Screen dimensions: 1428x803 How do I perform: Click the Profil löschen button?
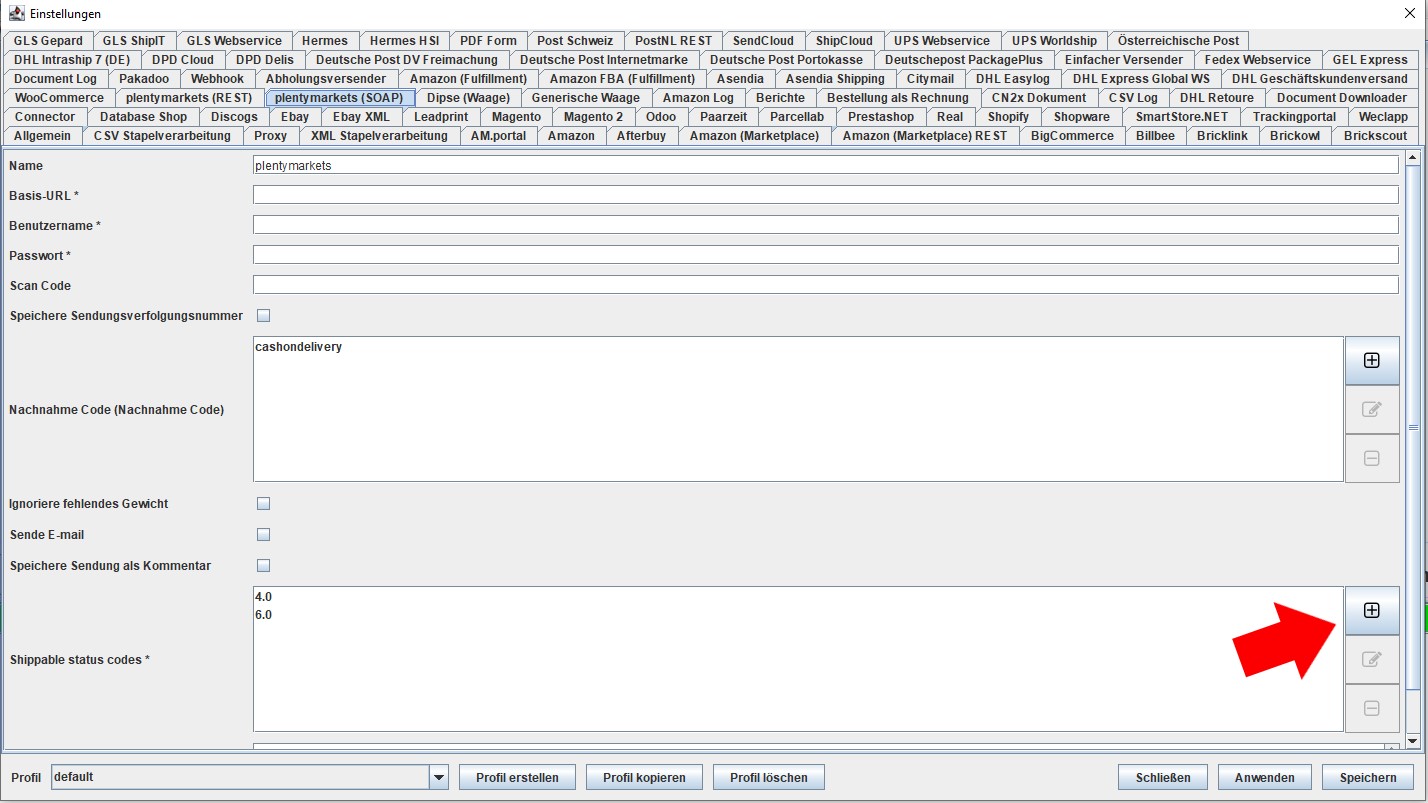click(768, 777)
